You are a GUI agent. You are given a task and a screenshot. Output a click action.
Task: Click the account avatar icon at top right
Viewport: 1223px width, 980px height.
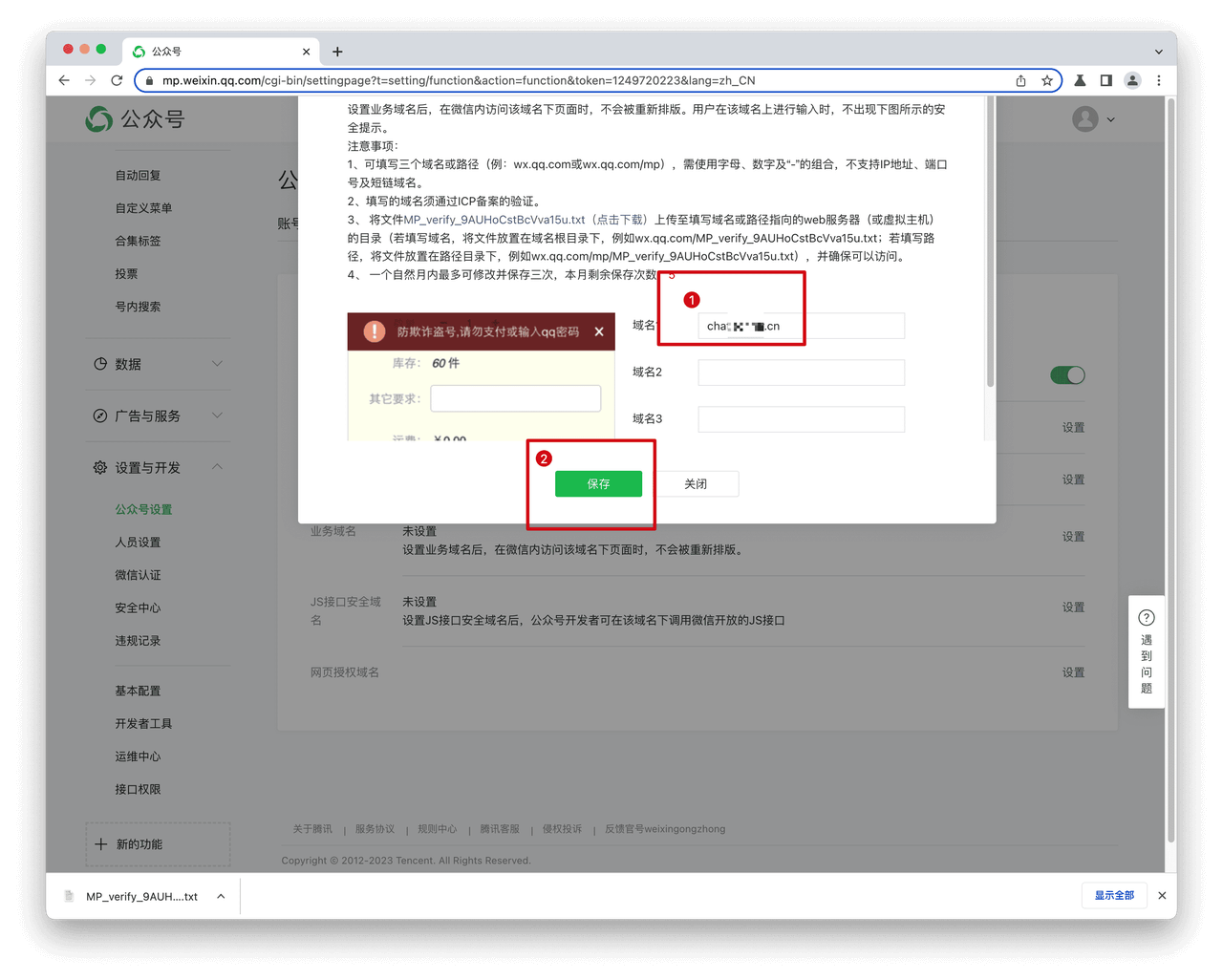pos(1084,118)
